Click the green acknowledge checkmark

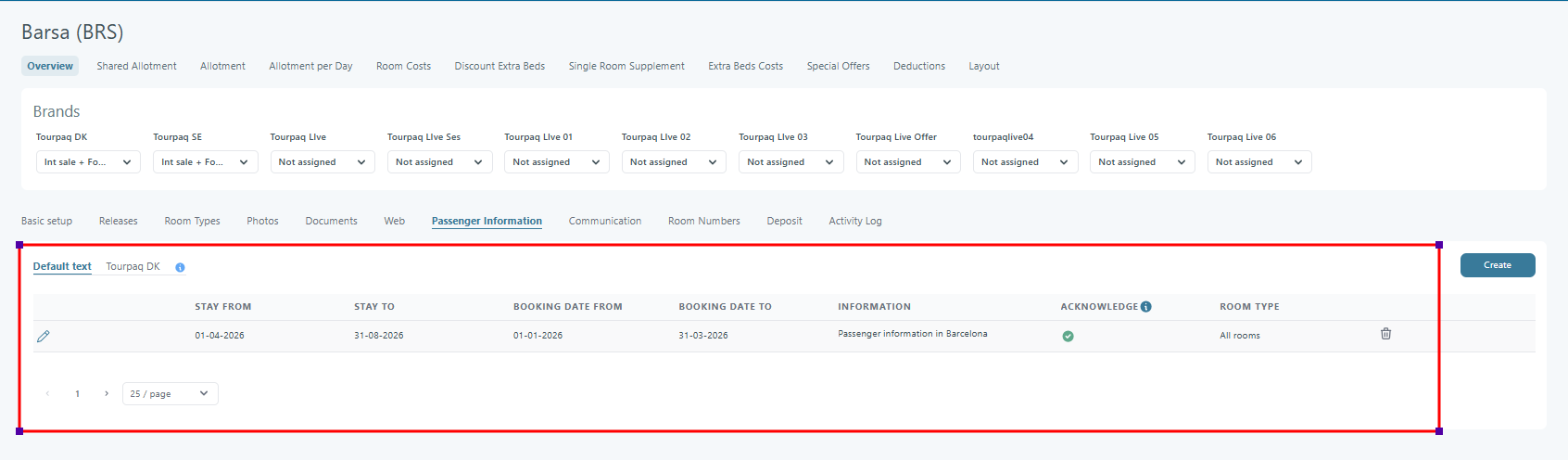(1068, 337)
